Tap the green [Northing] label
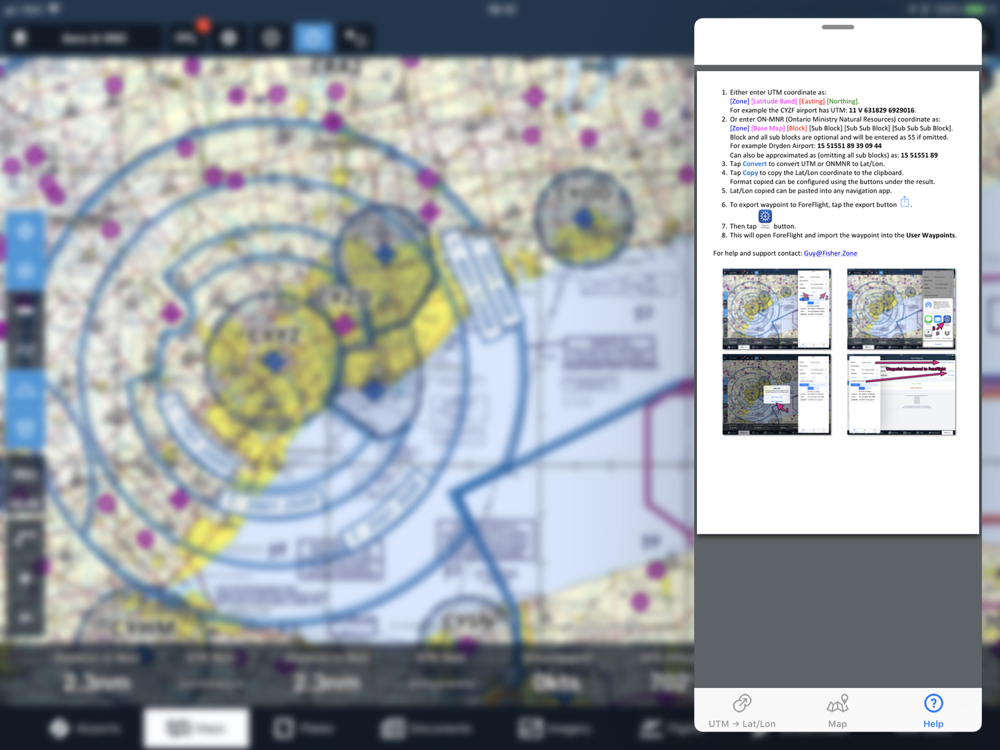This screenshot has height=750, width=1000. click(842, 101)
